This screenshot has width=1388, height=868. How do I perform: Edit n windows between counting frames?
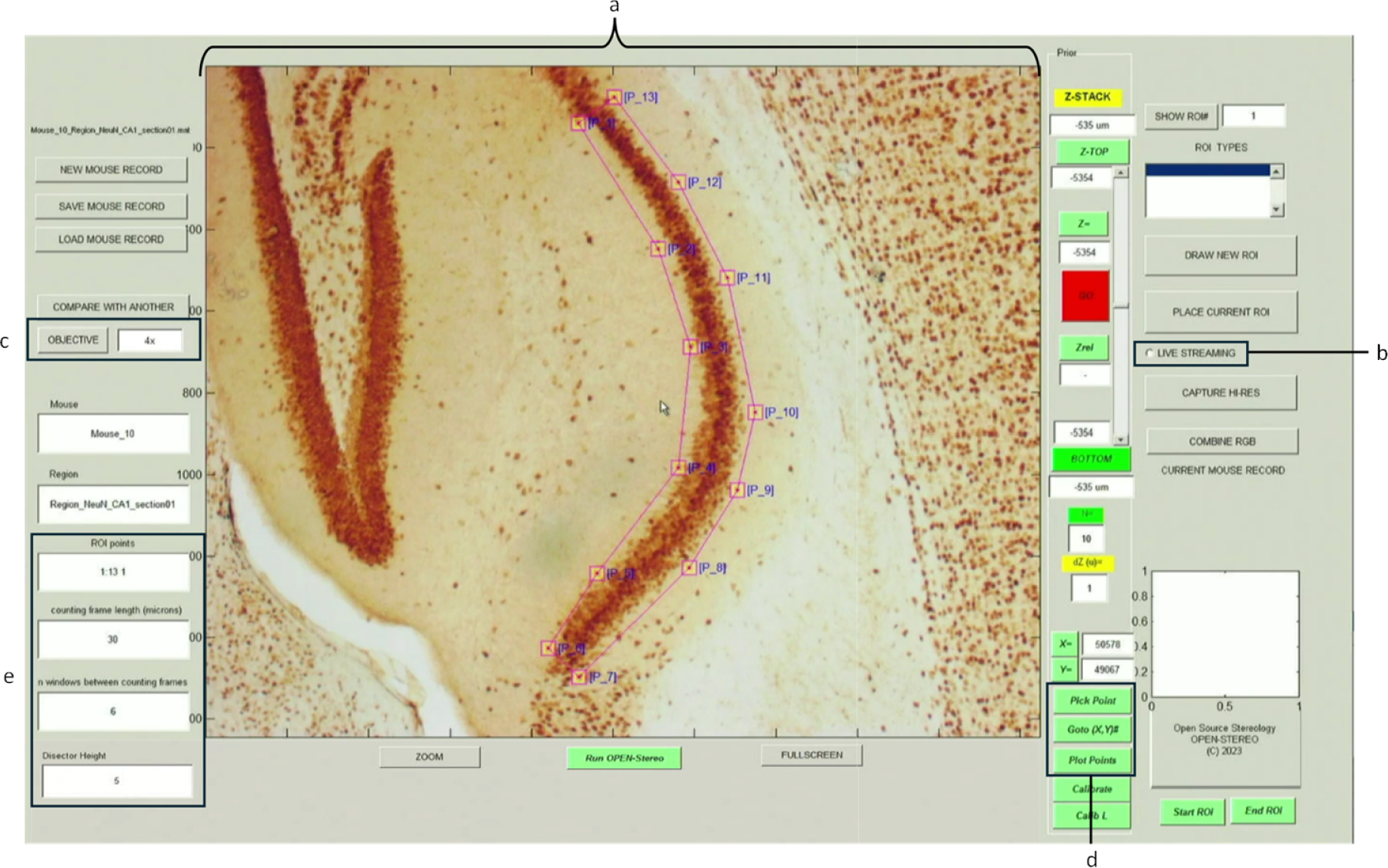tap(113, 711)
